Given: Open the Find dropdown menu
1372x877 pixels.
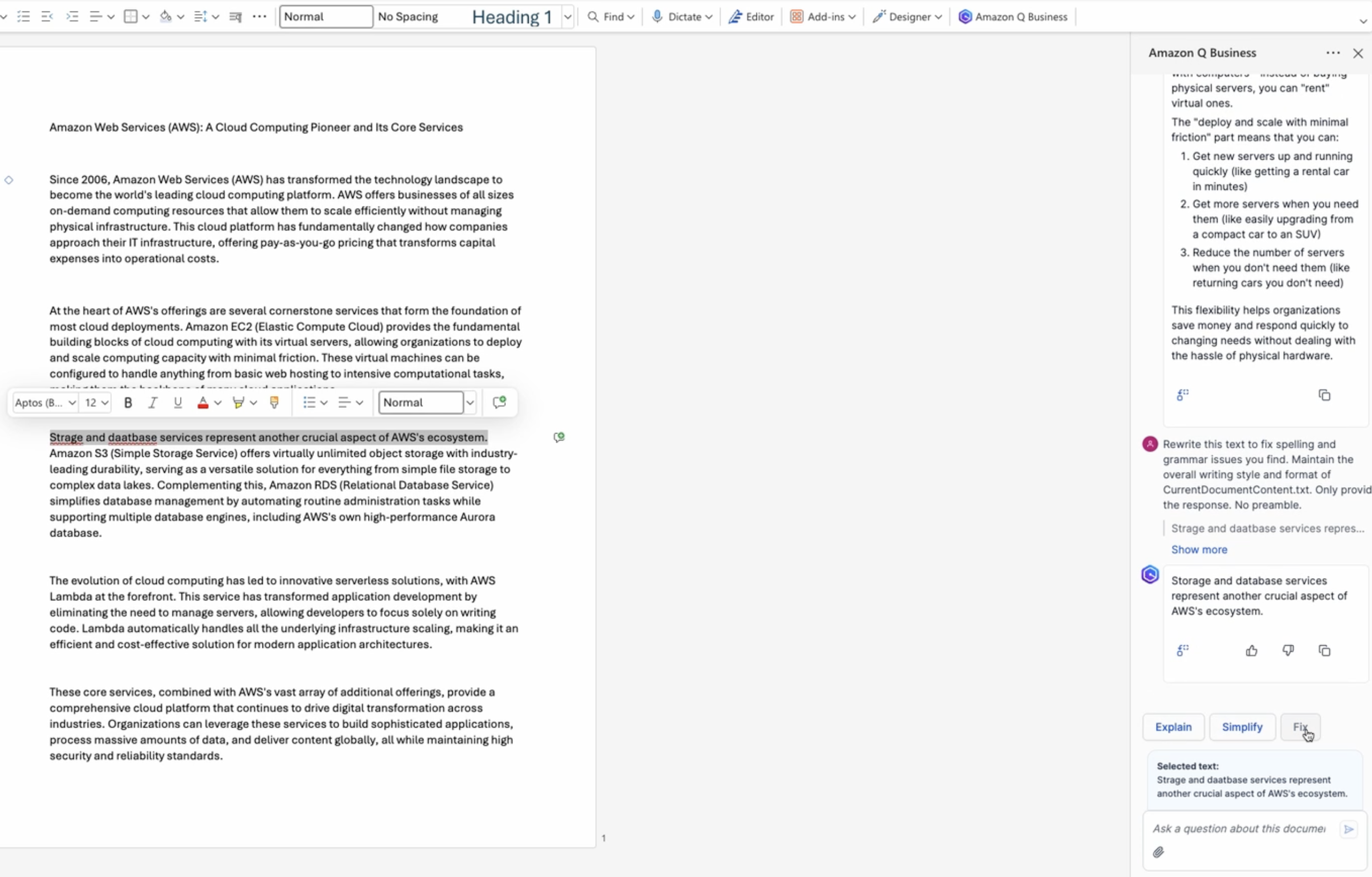Looking at the screenshot, I should coord(630,17).
